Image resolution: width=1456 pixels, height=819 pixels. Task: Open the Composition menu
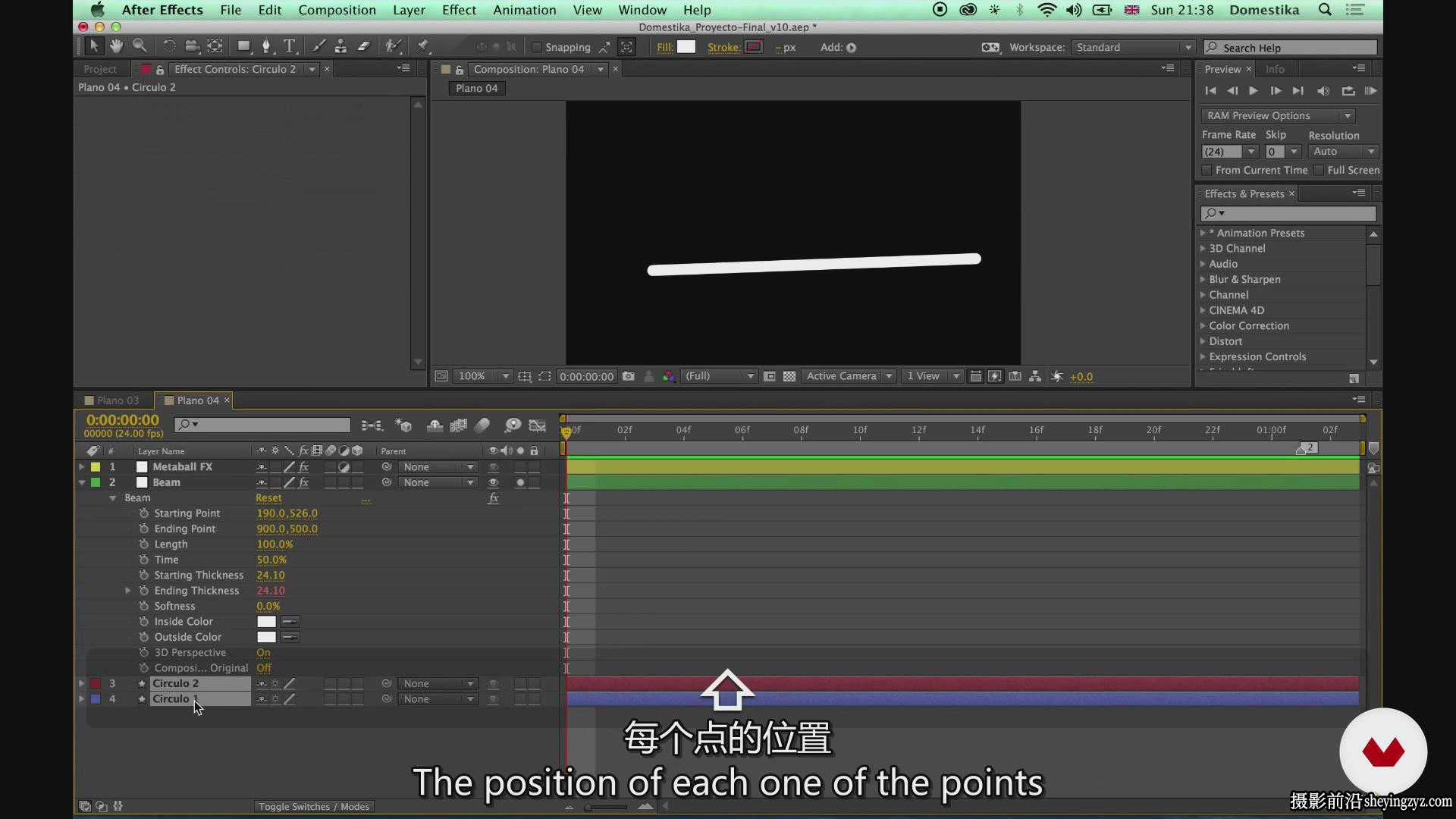(x=337, y=10)
